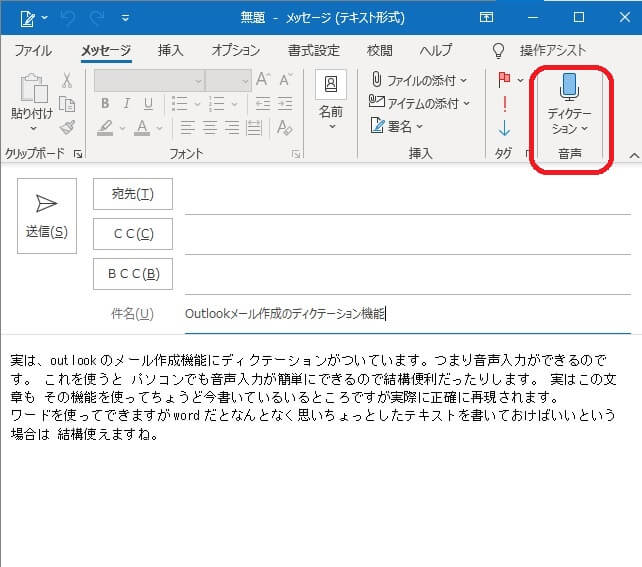642x567 pixels.
Task: Open the numbered list style dropdown
Action: click(x=235, y=104)
